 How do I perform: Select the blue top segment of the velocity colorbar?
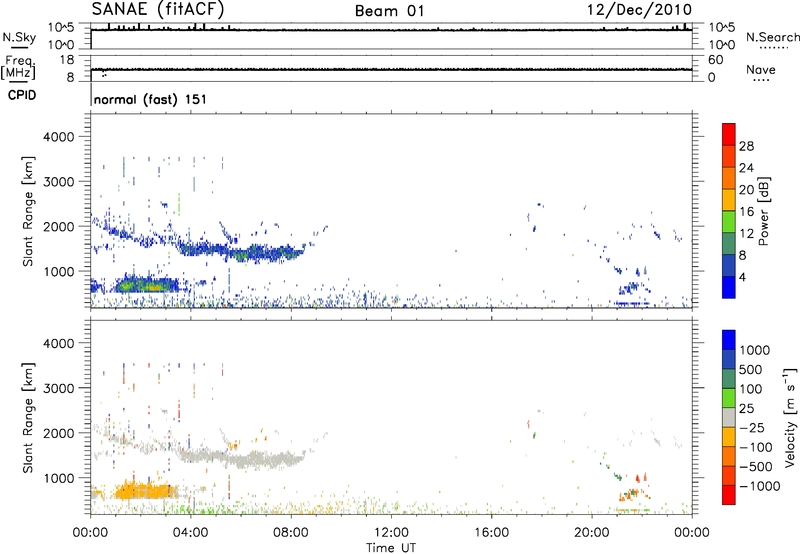pos(729,340)
